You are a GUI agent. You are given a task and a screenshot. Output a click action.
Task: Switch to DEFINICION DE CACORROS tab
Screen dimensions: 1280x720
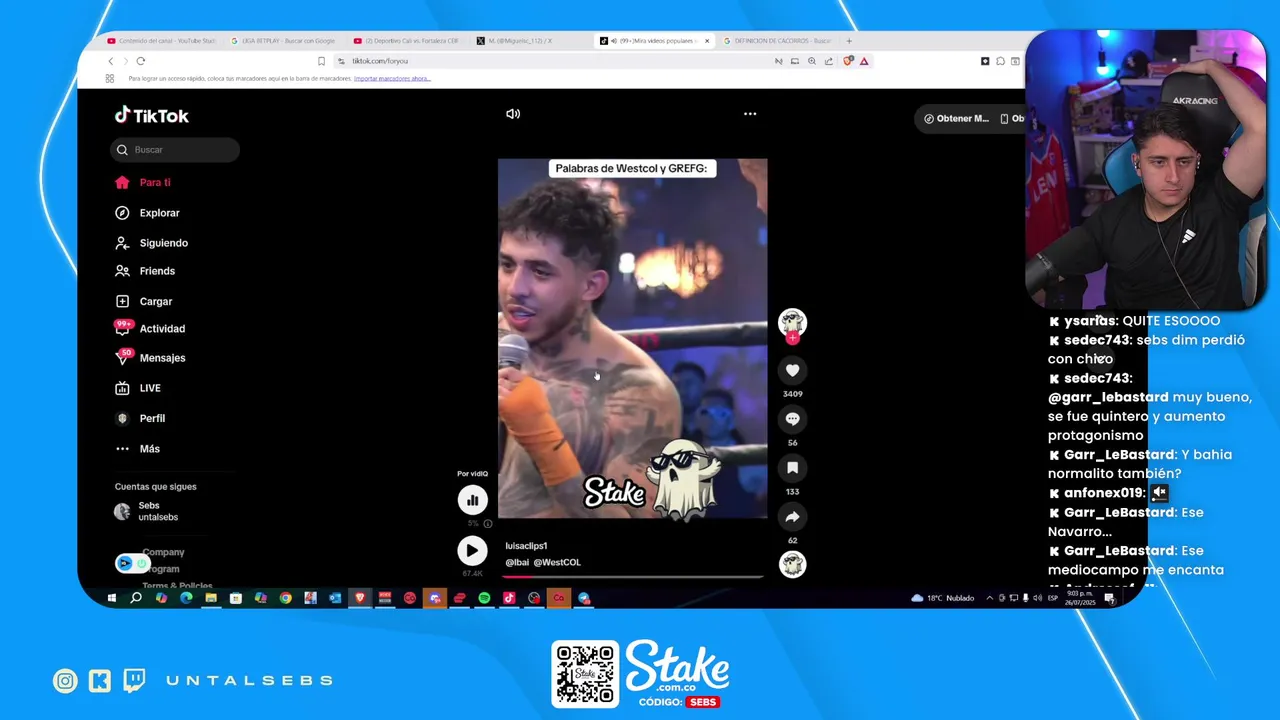pyautogui.click(x=776, y=41)
